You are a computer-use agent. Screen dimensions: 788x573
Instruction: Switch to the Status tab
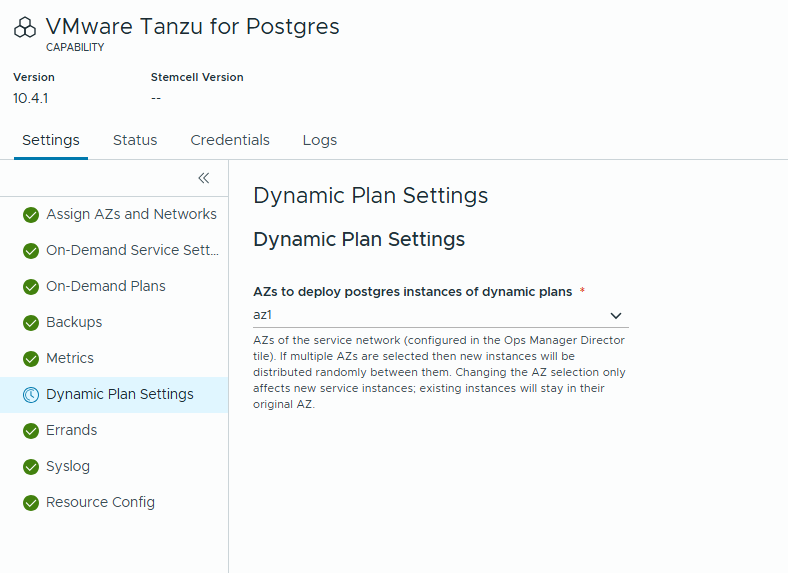(x=135, y=140)
